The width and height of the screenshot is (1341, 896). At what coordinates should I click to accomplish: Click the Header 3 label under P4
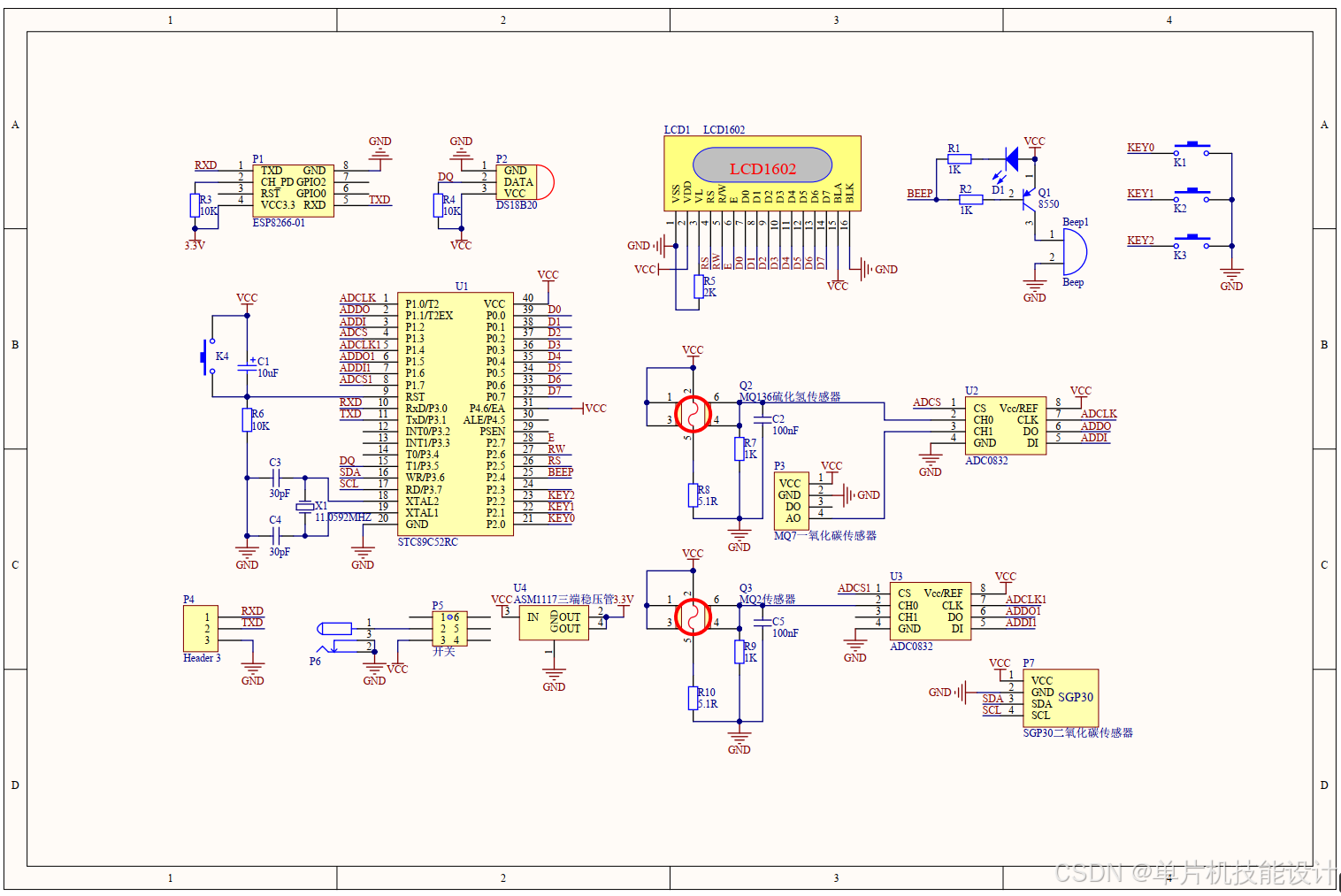coord(202,658)
